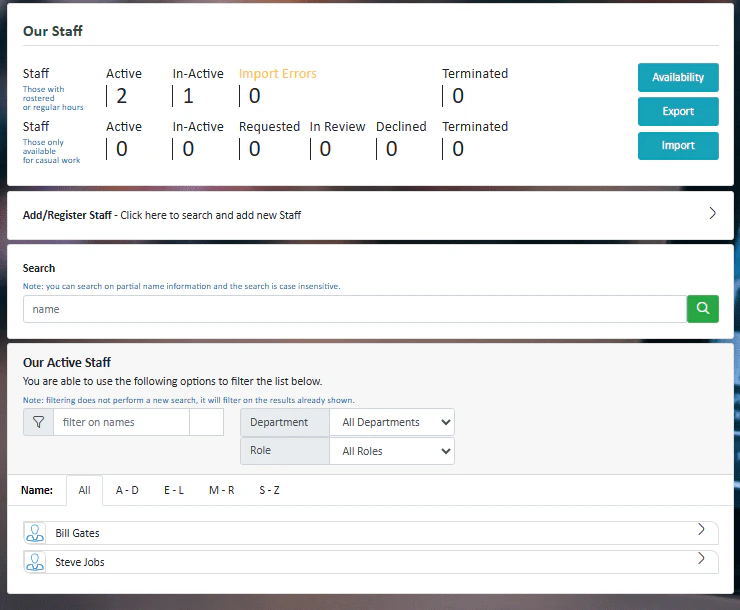Viewport: 740px width, 610px height.
Task: Click the Import Errors heading
Action: pos(278,74)
